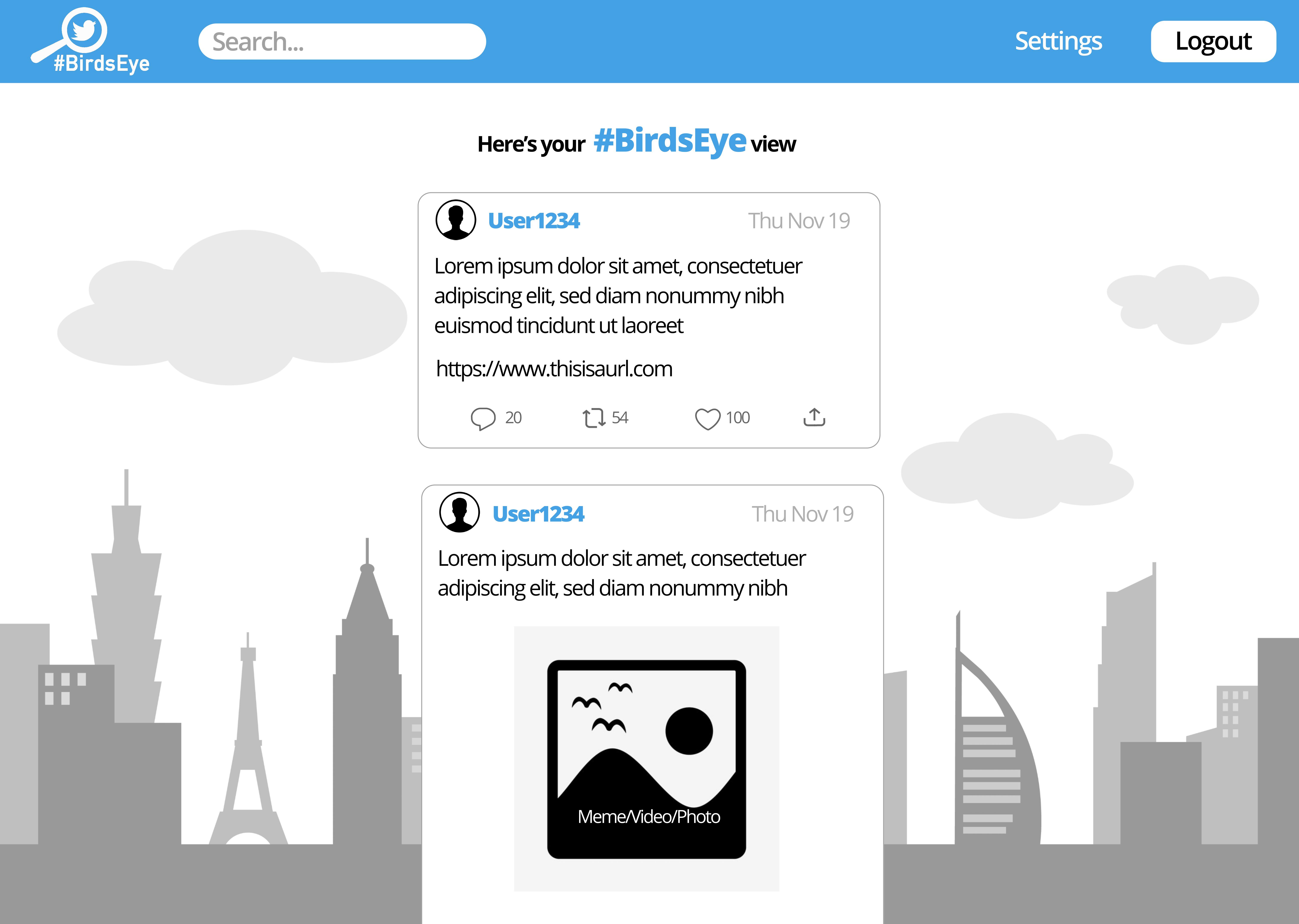Click the reply bubble icon on first tweet
Viewport: 1299px width, 924px height.
click(x=483, y=419)
